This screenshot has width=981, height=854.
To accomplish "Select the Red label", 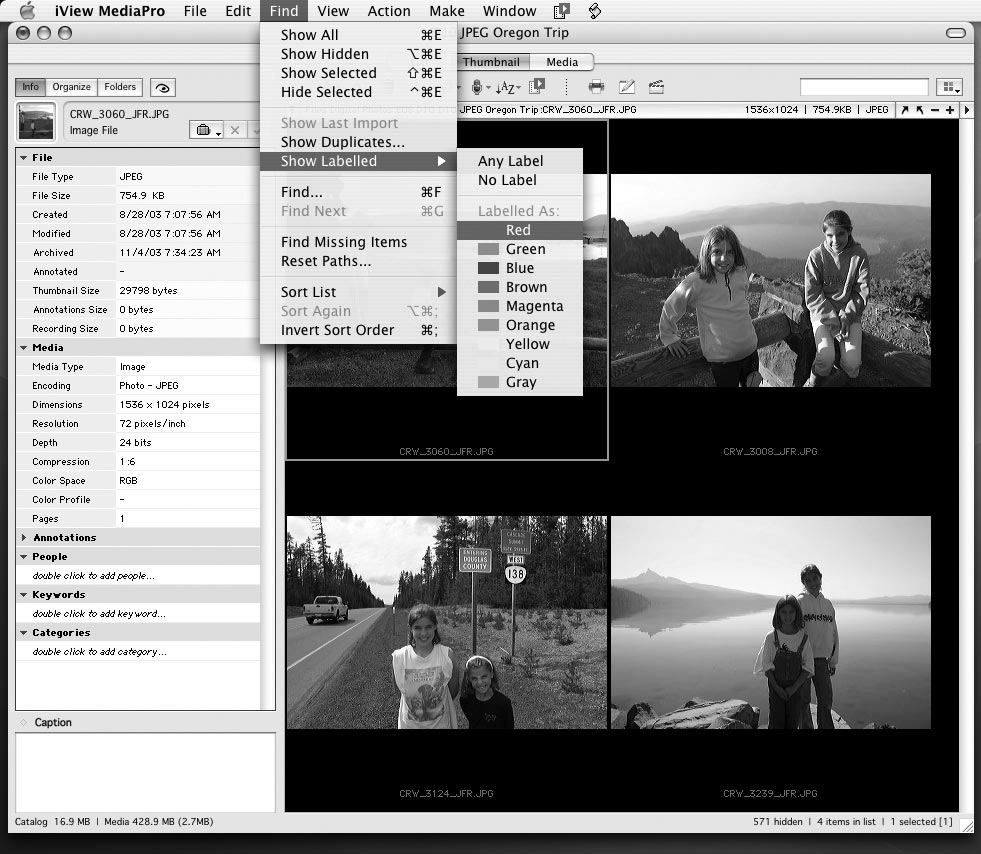I will [x=520, y=230].
